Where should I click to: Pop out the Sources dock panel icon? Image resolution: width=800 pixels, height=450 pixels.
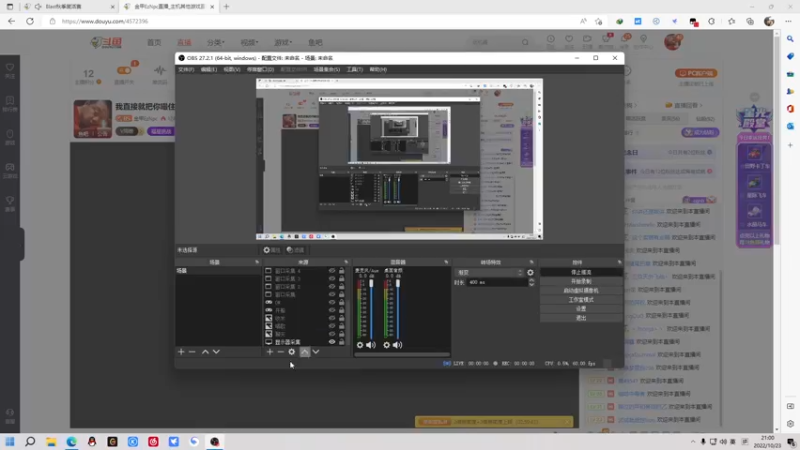(x=346, y=262)
